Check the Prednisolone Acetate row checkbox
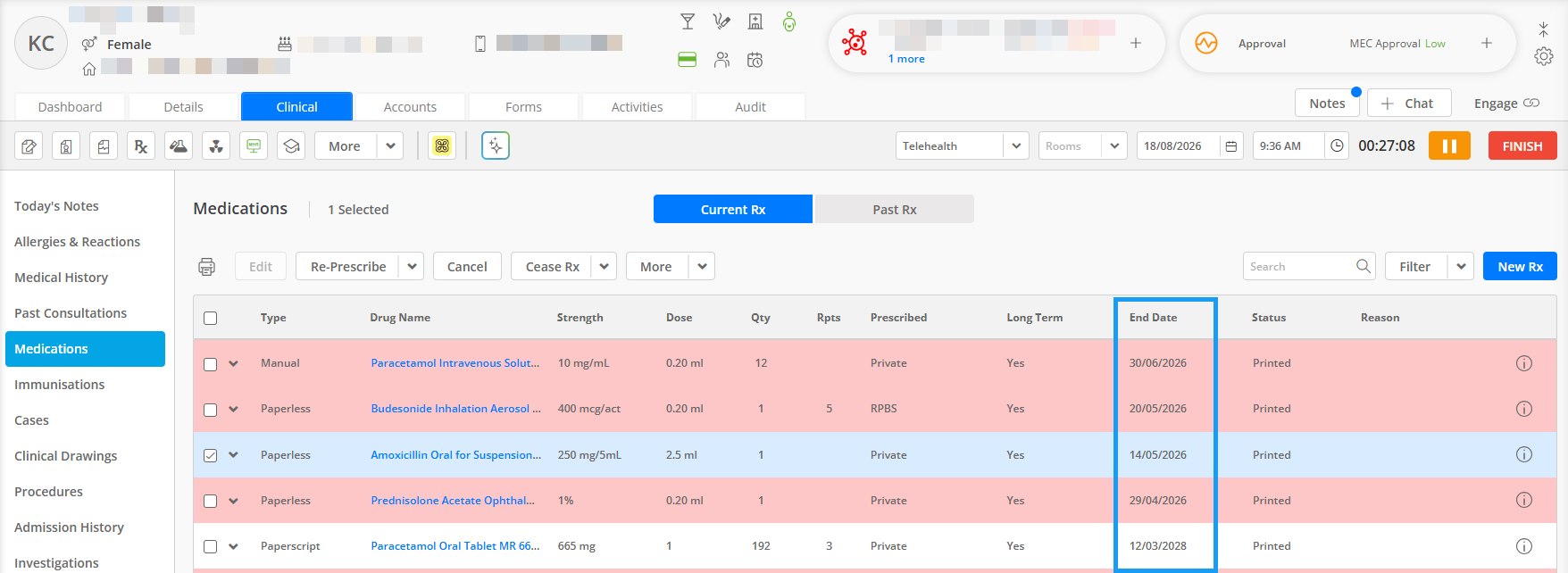The height and width of the screenshot is (573, 1568). 210,501
